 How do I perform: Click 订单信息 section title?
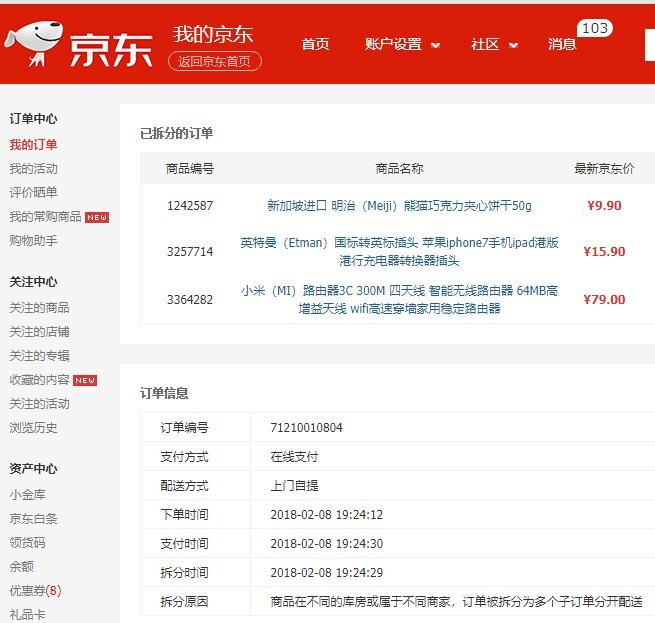click(164, 393)
